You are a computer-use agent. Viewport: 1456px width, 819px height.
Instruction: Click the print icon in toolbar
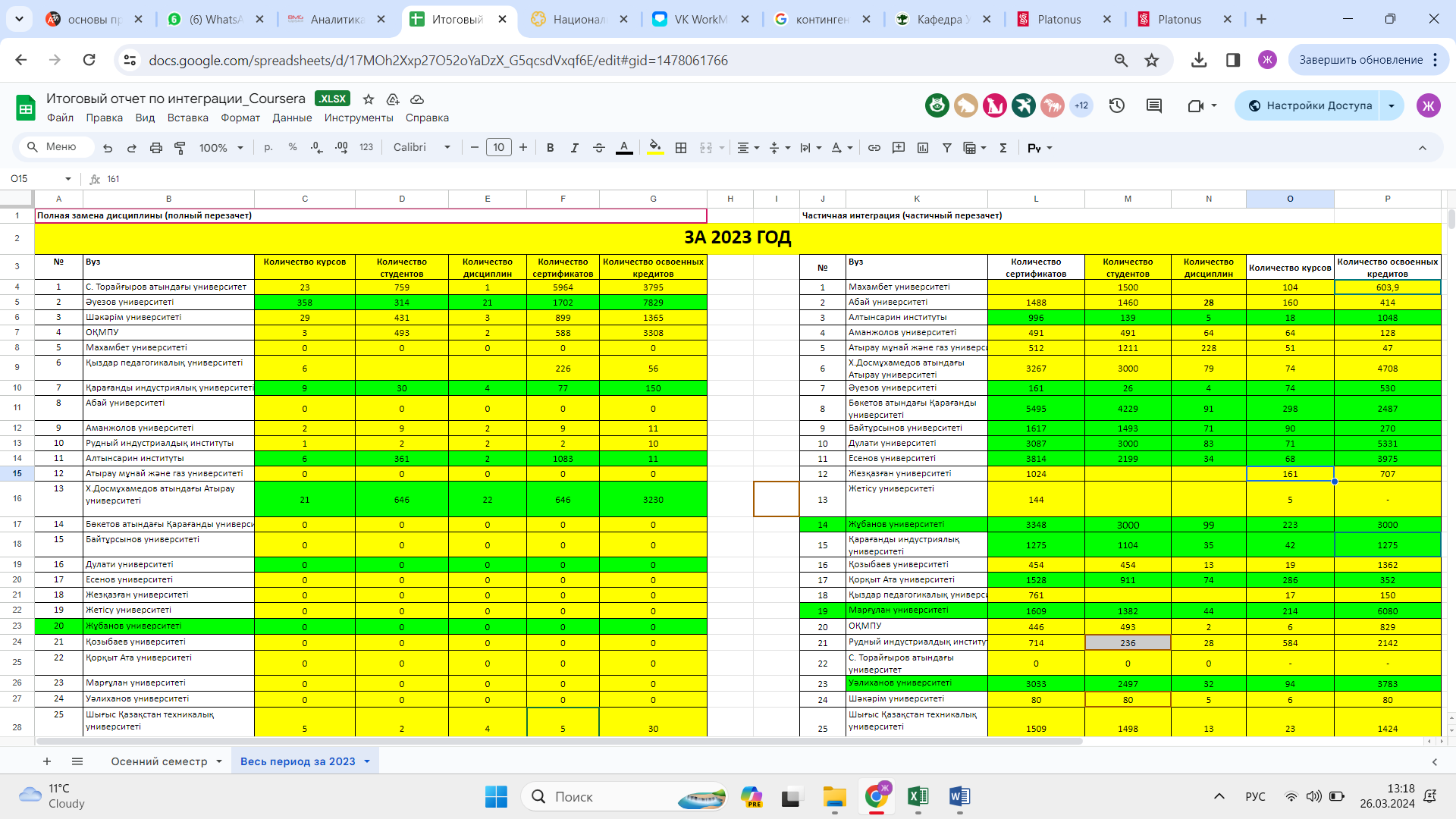pyautogui.click(x=155, y=148)
